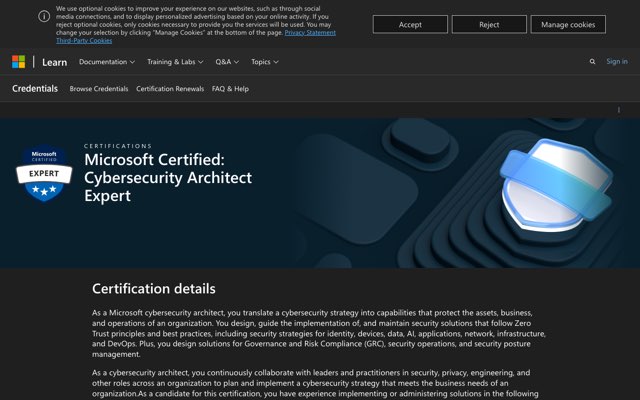Viewport: 640px width, 400px height.
Task: Open the search magnifier icon
Action: (592, 62)
